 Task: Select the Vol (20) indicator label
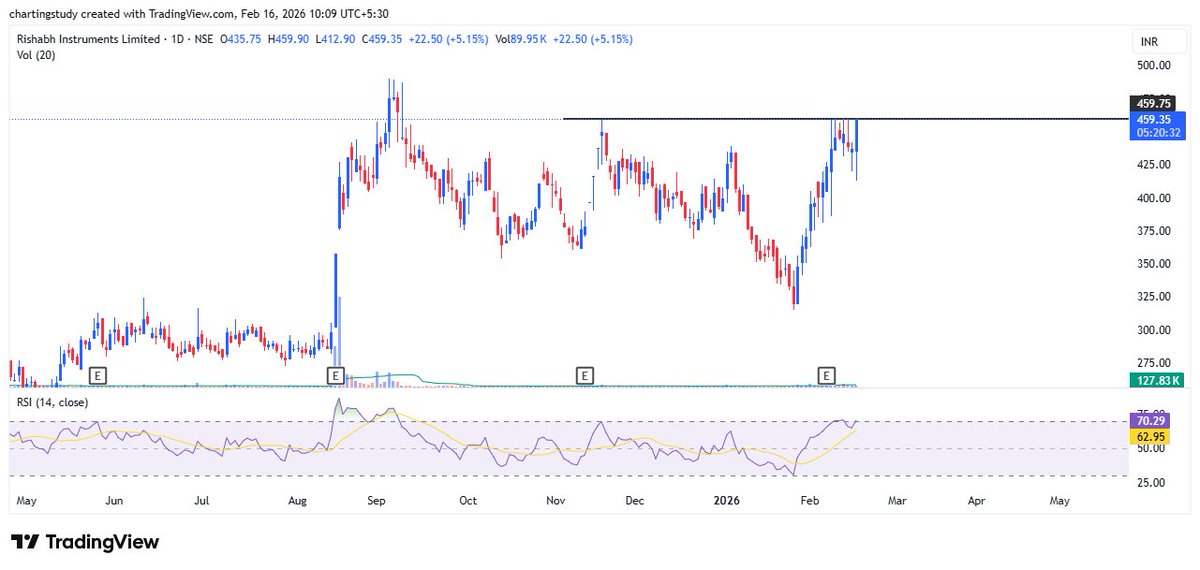[x=36, y=55]
